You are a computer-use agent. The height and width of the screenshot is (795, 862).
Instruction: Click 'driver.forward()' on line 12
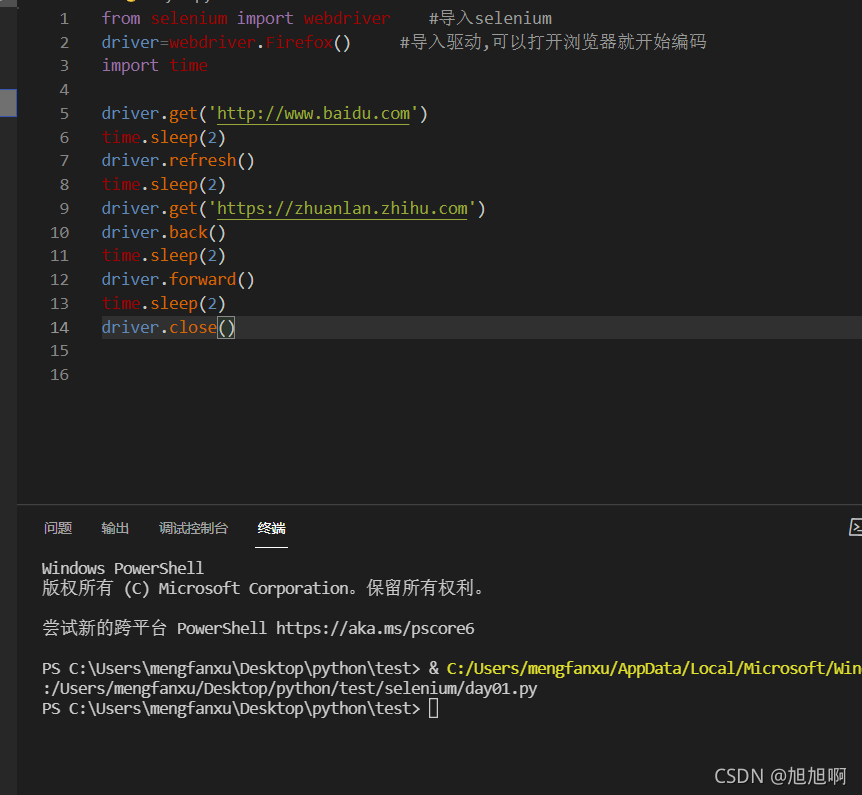click(178, 280)
